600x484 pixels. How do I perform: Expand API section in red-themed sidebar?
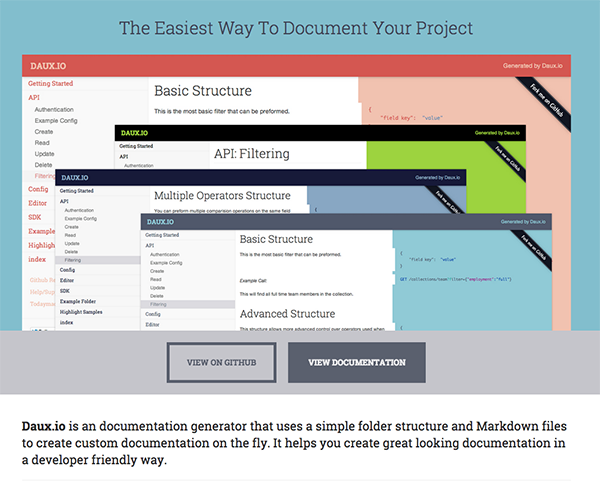click(34, 98)
